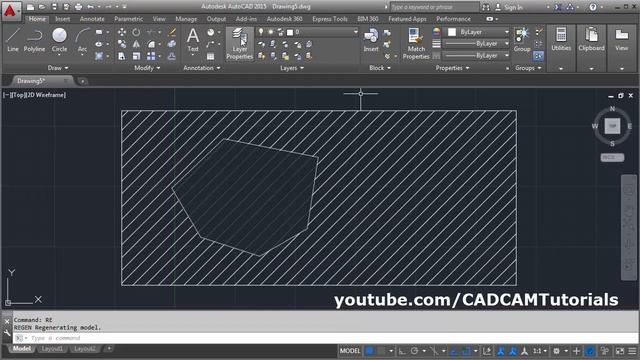Click the Sign In button

click(509, 7)
